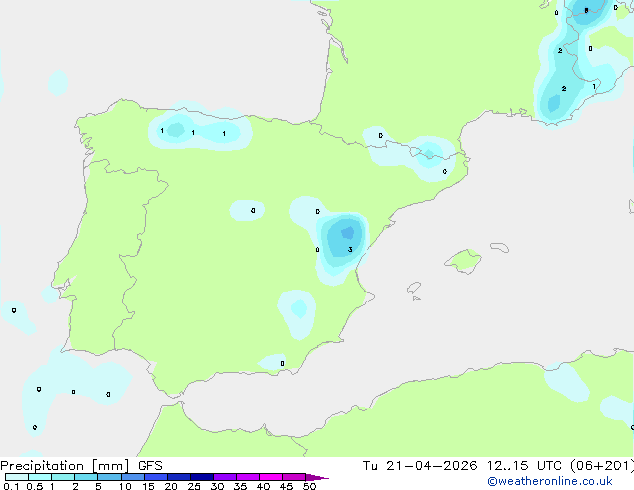The width and height of the screenshot is (634, 490).
Task: Click the 0.1–0.5 mm legend color swatch
Action: click(17, 477)
